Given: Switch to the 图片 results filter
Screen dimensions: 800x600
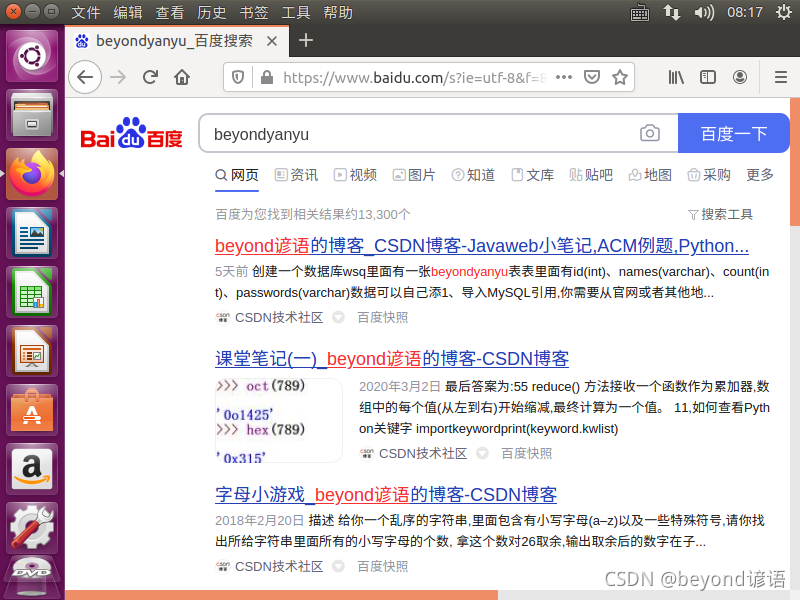Looking at the screenshot, I should coord(421,174).
